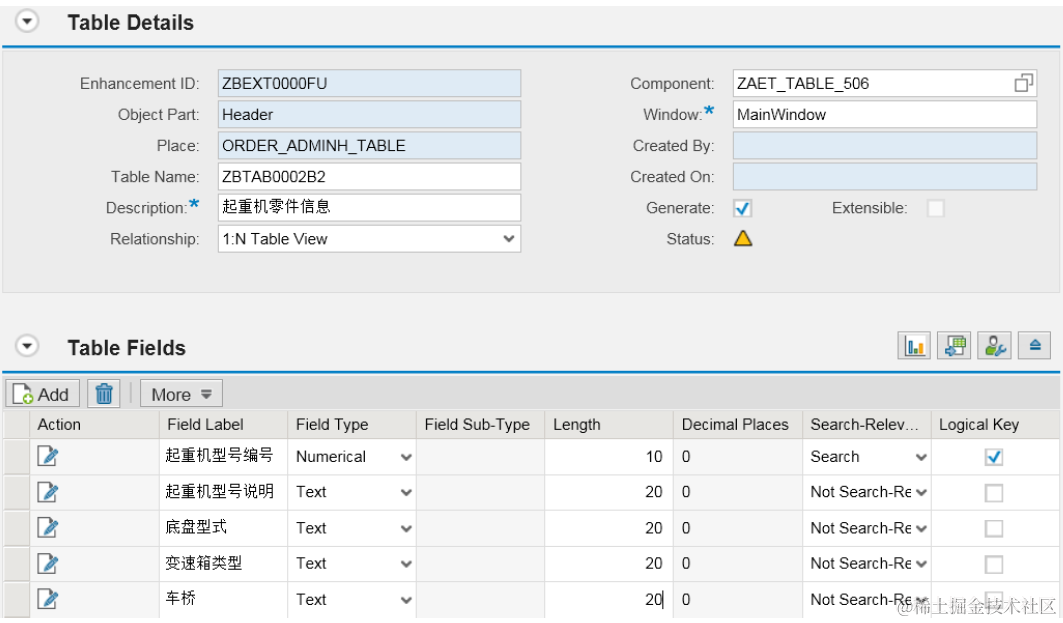
Task: Click the Enhancement ID field
Action: 369,83
